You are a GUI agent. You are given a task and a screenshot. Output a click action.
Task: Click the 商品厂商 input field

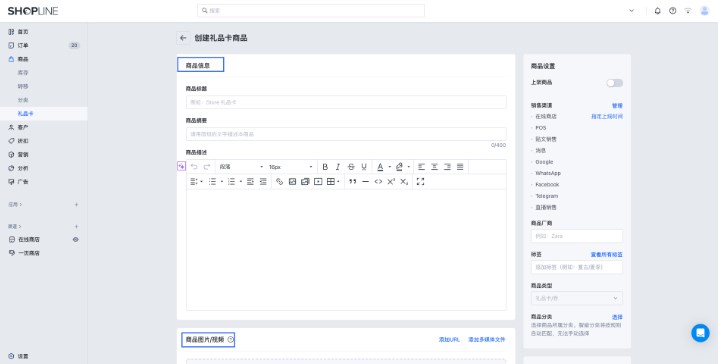pyautogui.click(x=577, y=236)
